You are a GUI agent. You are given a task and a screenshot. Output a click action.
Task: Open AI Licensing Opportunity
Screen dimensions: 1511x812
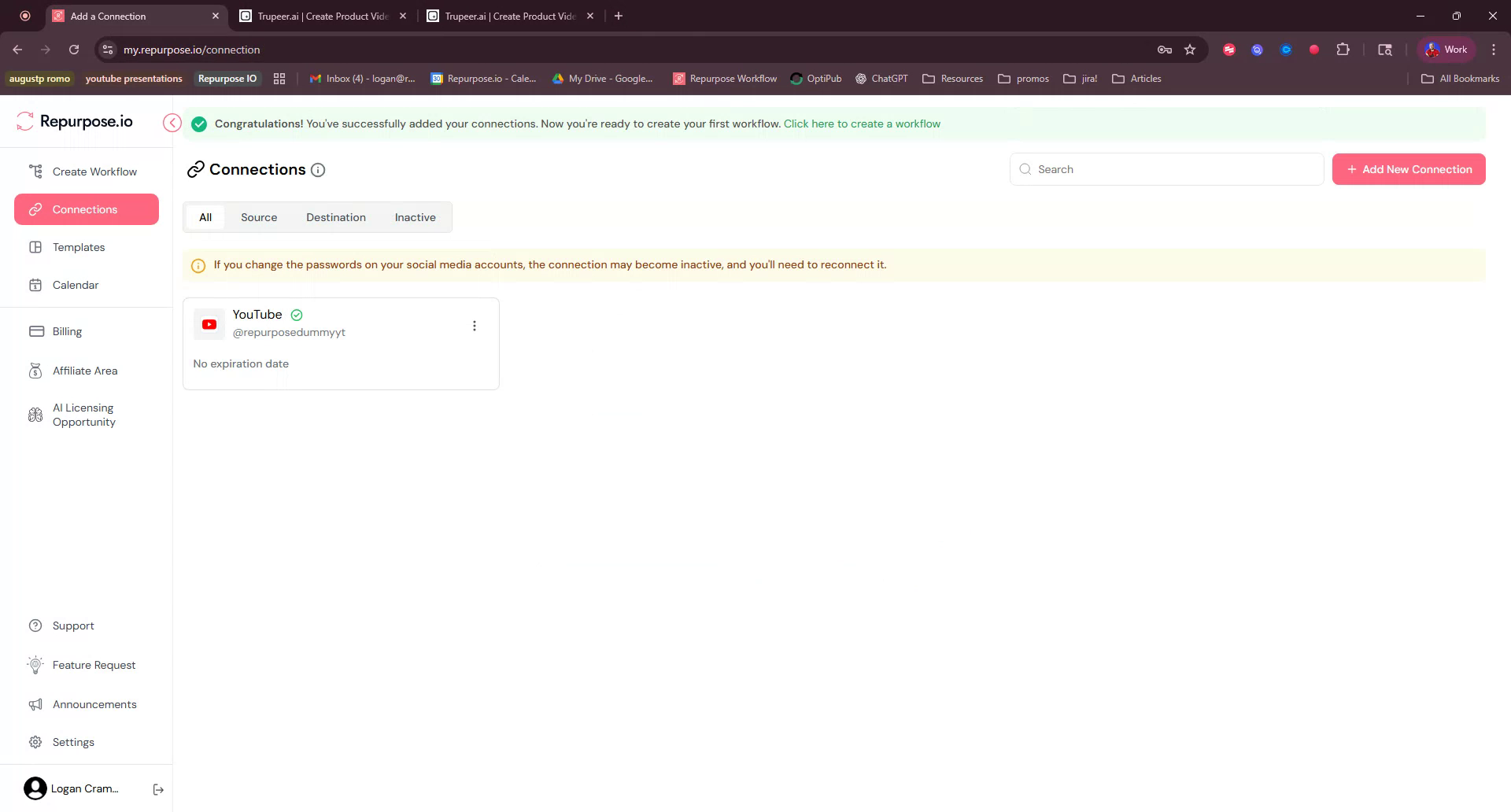pos(83,415)
